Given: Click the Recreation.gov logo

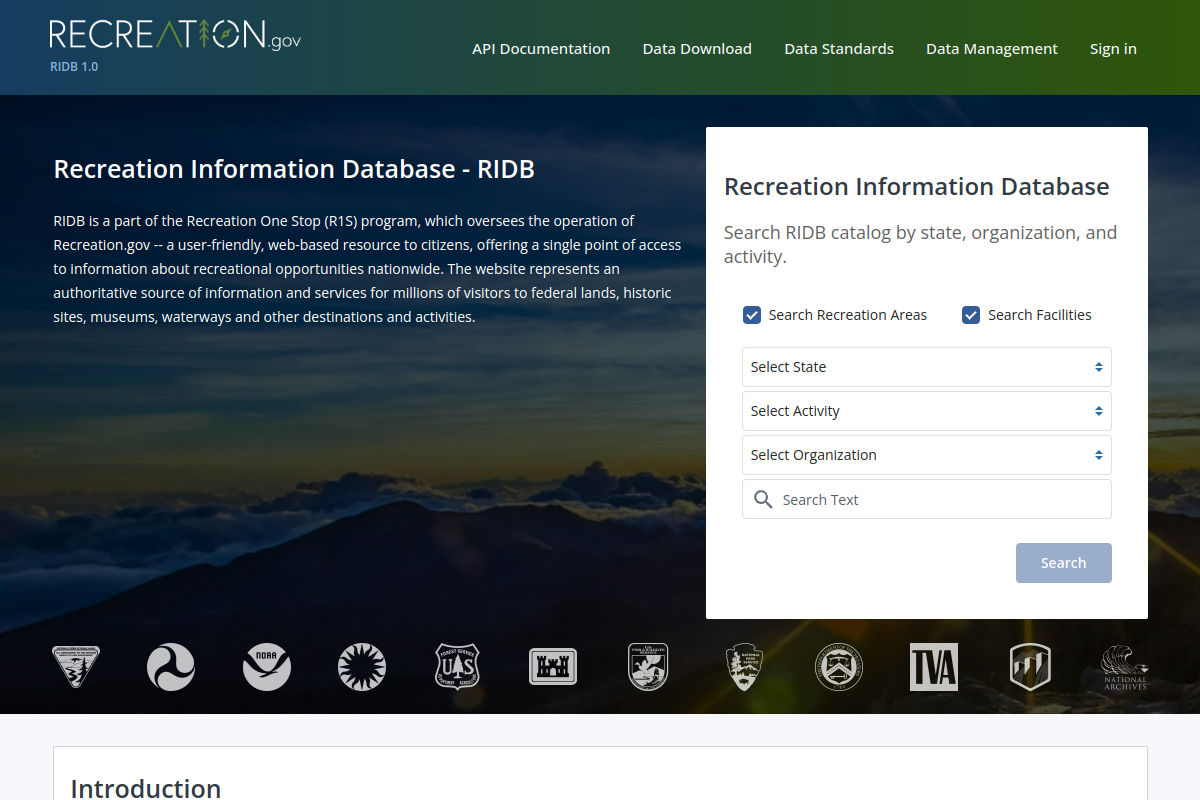Looking at the screenshot, I should (x=175, y=35).
